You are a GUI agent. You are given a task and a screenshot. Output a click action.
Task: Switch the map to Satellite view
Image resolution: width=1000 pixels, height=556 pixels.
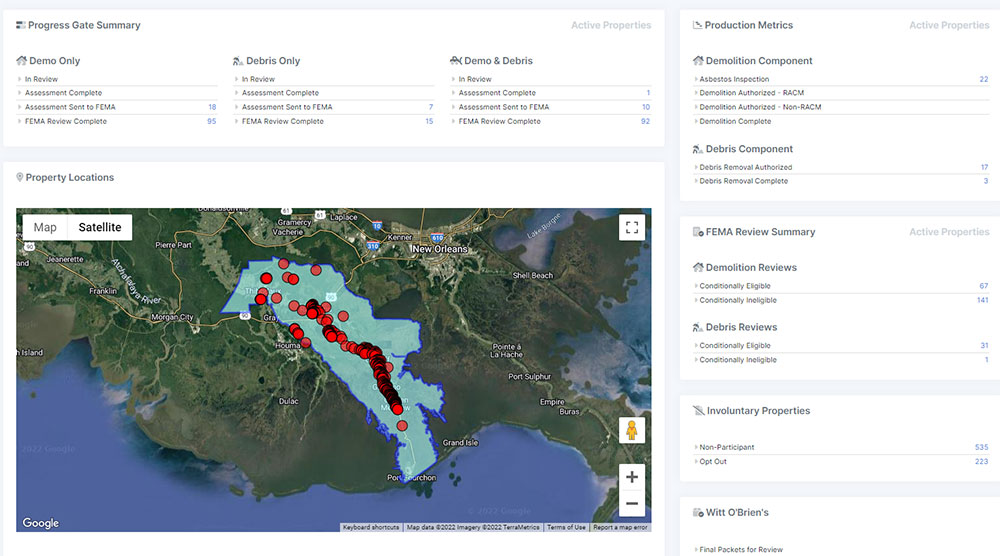[100, 227]
